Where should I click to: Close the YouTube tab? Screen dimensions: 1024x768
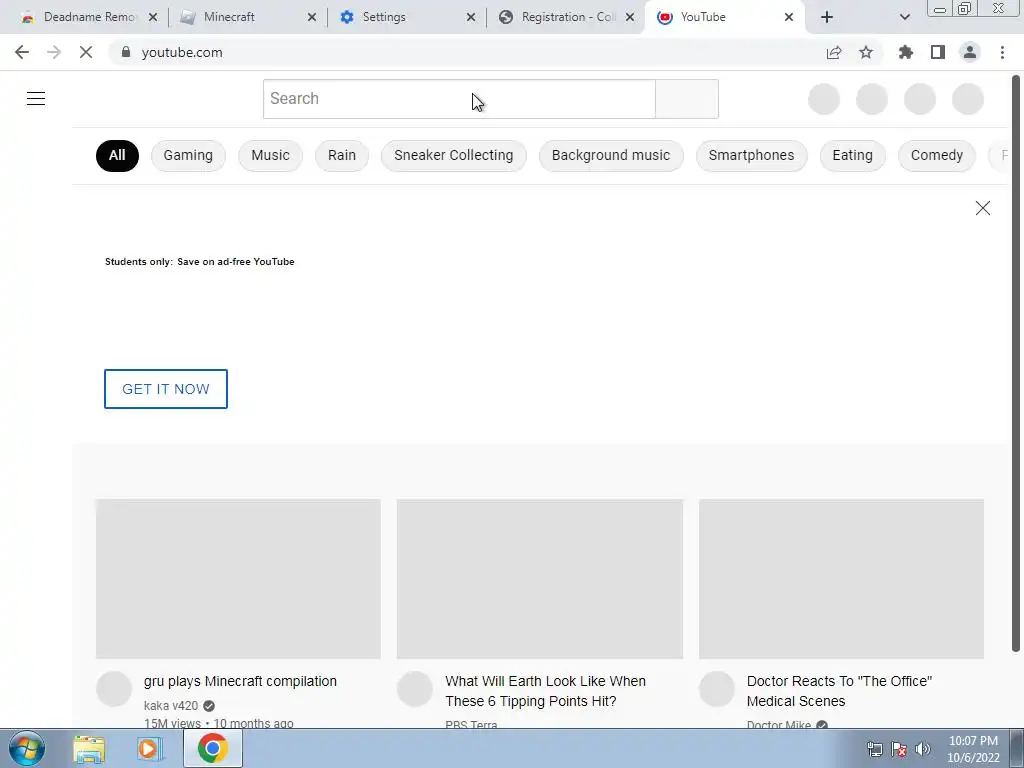789,18
